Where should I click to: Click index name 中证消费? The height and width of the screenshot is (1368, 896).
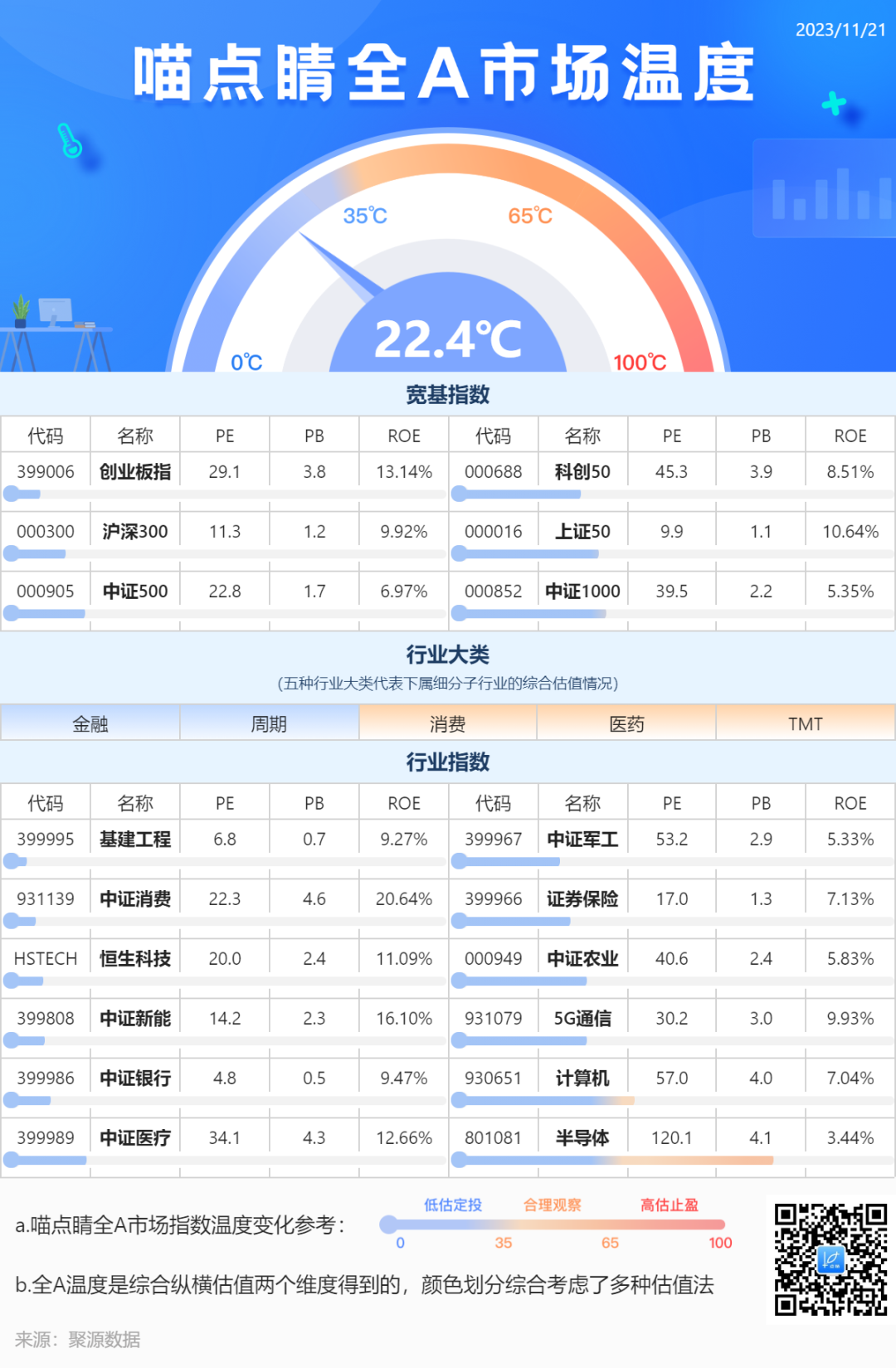[135, 899]
